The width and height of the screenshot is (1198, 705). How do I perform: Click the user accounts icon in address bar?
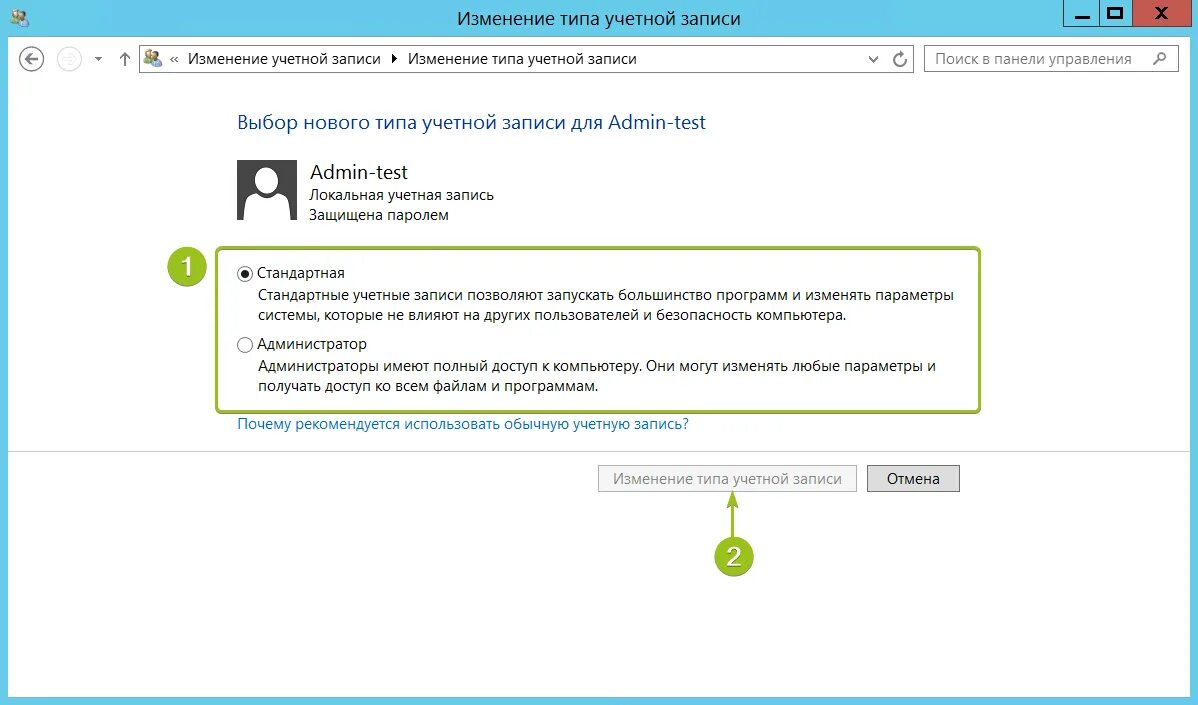tap(153, 58)
